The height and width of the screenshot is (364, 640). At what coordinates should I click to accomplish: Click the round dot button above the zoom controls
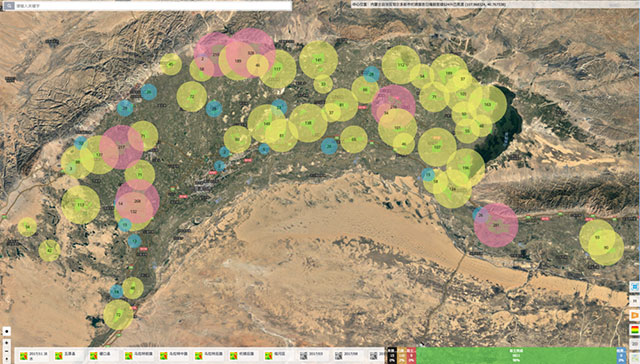click(7, 331)
